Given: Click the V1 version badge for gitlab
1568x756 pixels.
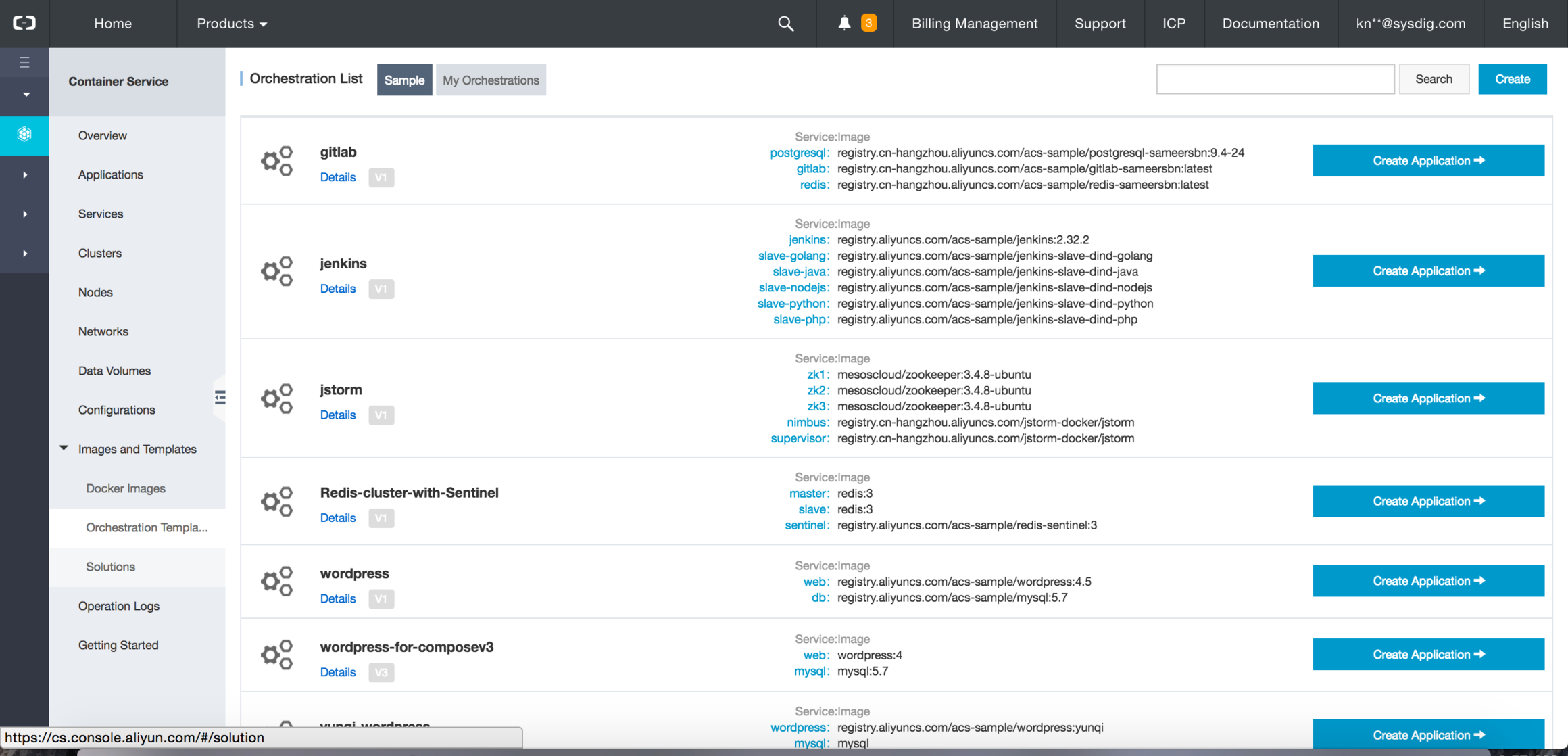Looking at the screenshot, I should pos(381,177).
